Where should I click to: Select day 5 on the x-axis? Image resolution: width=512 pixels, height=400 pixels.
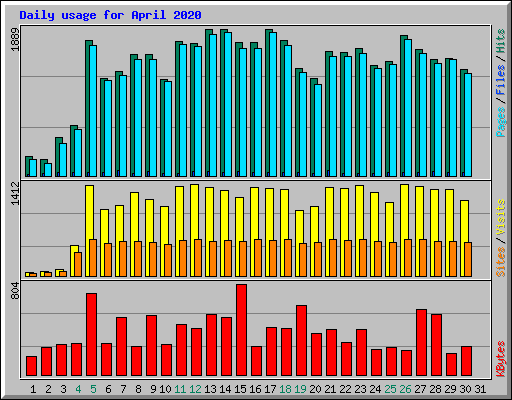point(93,389)
